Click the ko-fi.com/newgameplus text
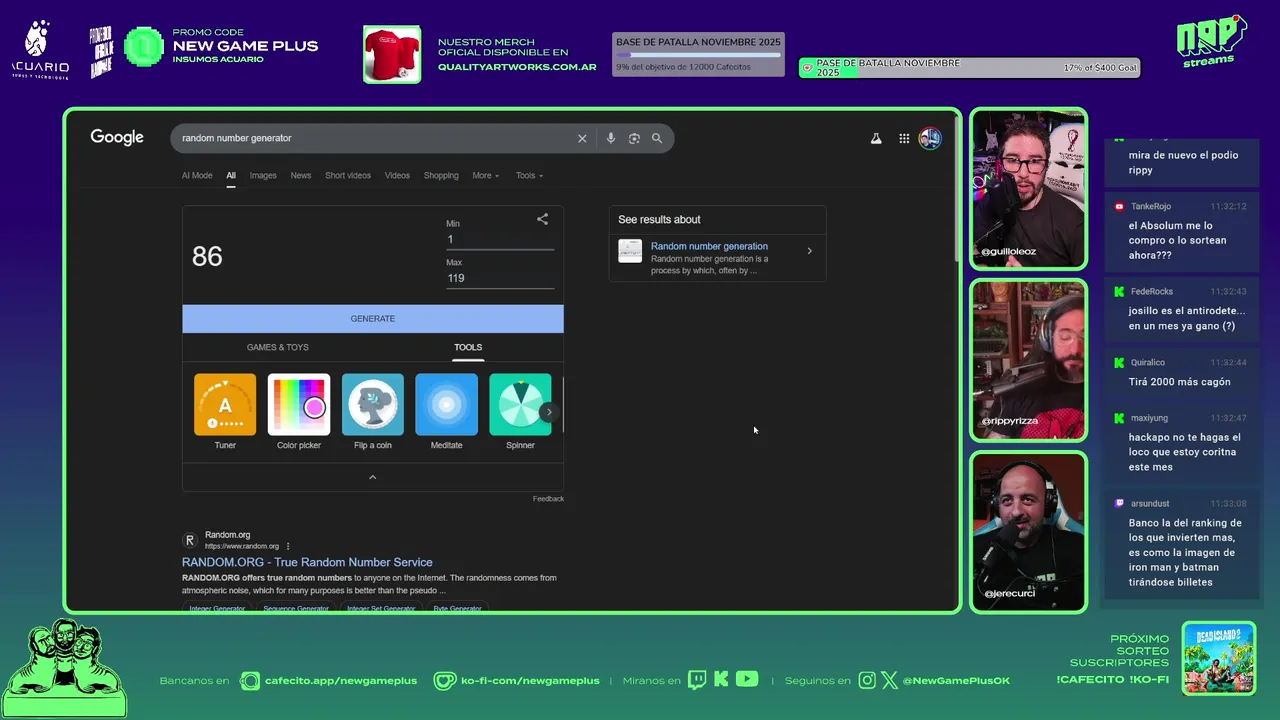Screen dimensions: 1280x720 pyautogui.click(x=530, y=681)
